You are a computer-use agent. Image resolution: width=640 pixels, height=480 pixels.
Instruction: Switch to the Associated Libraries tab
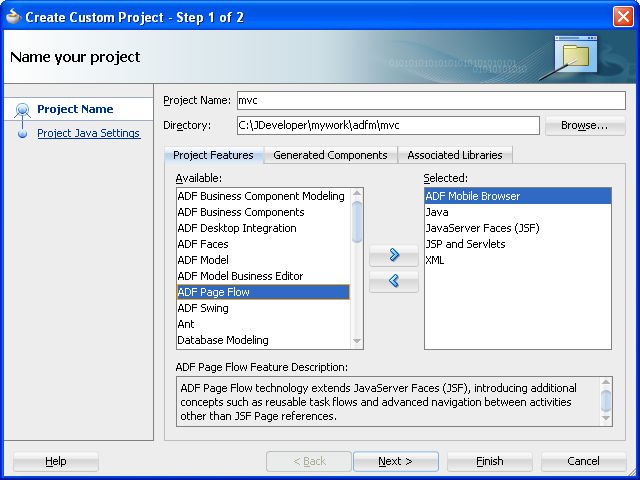(455, 155)
